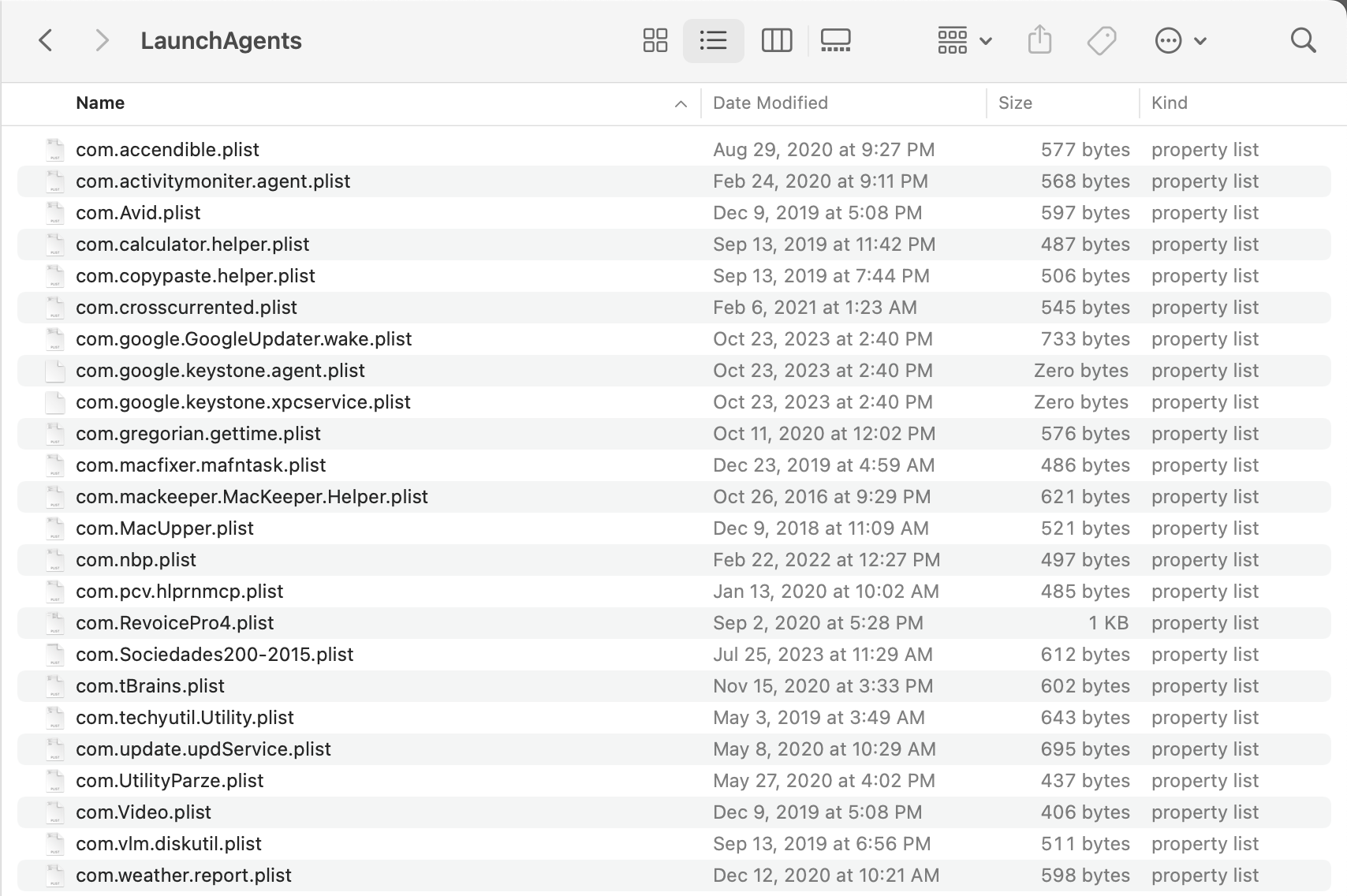Click the com.macfixer.mafntask.plist file icon
The image size is (1347, 896).
point(55,465)
